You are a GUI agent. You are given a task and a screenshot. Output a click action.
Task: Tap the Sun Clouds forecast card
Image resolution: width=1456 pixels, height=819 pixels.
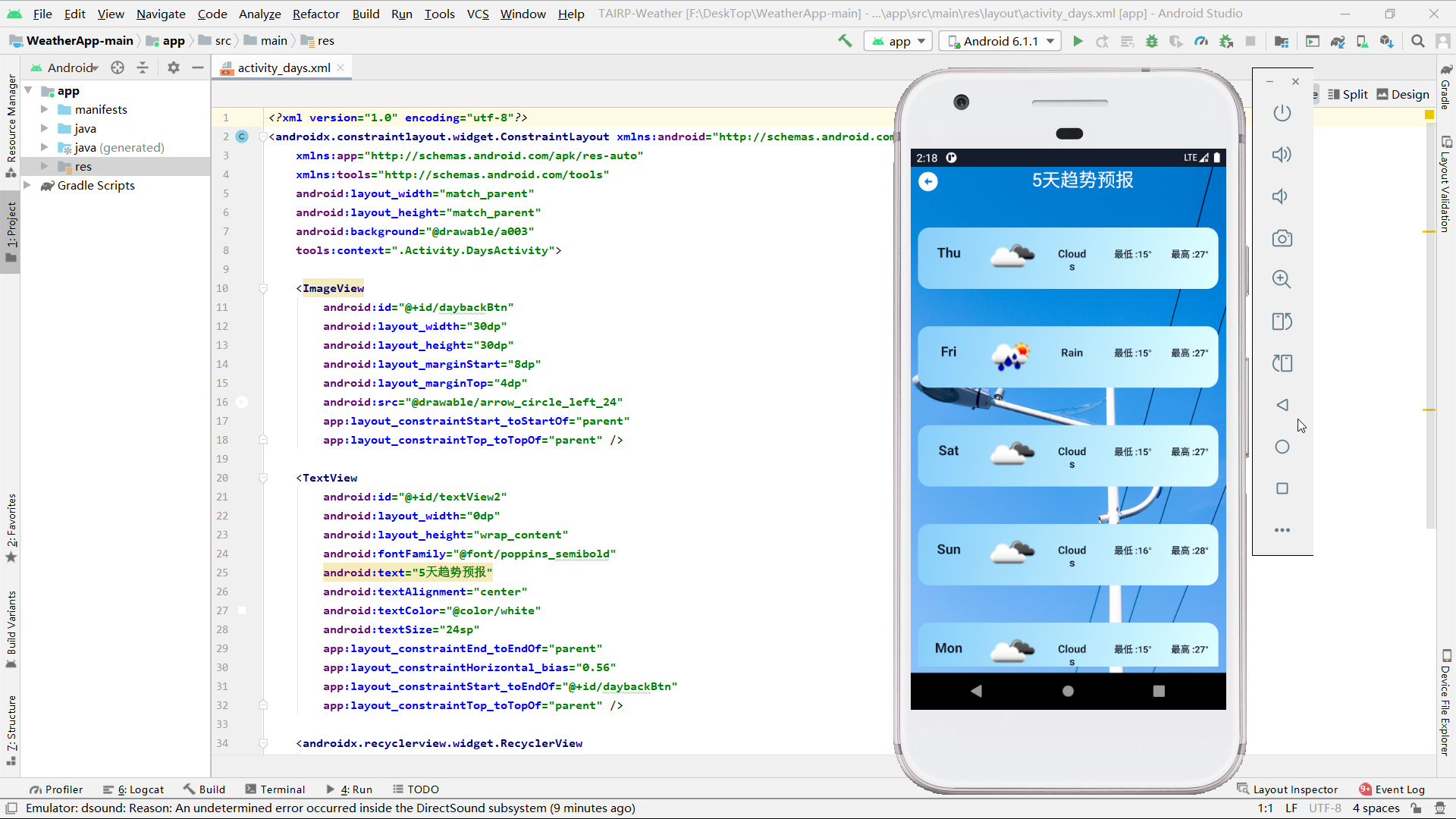coord(1068,554)
